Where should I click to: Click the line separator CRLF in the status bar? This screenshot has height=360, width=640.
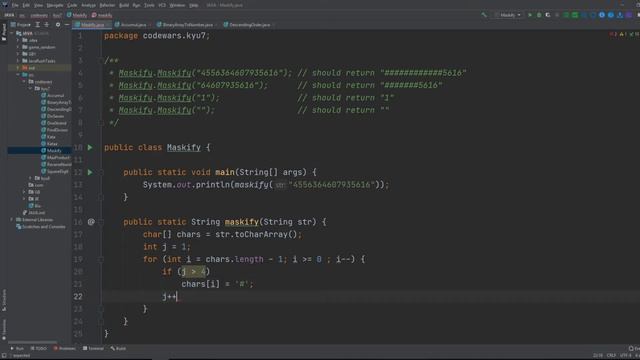tap(611, 356)
